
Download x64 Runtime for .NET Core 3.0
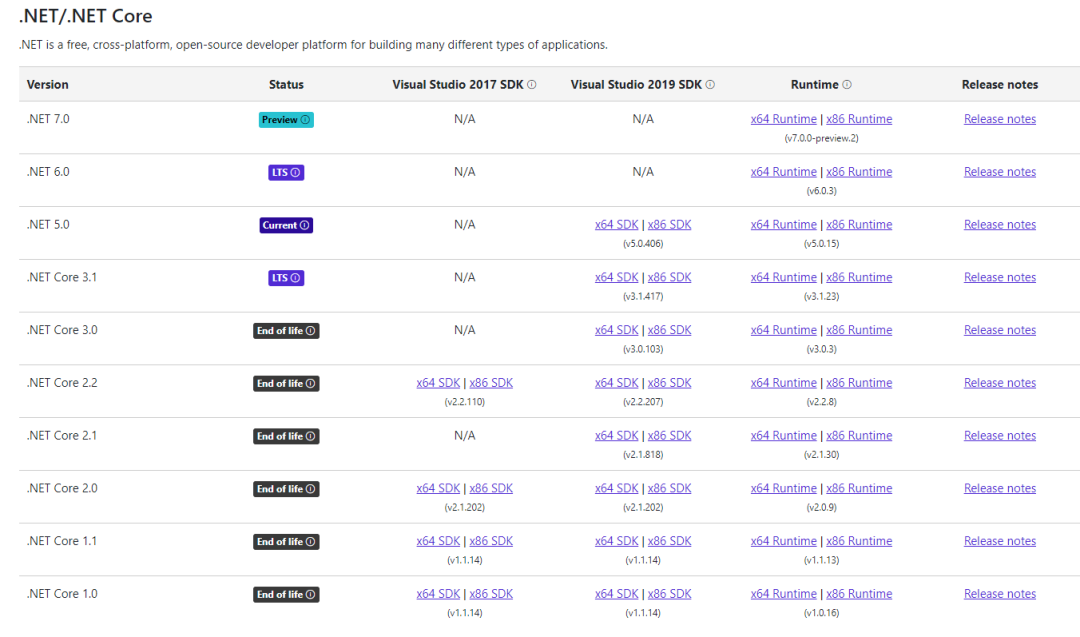[784, 331]
